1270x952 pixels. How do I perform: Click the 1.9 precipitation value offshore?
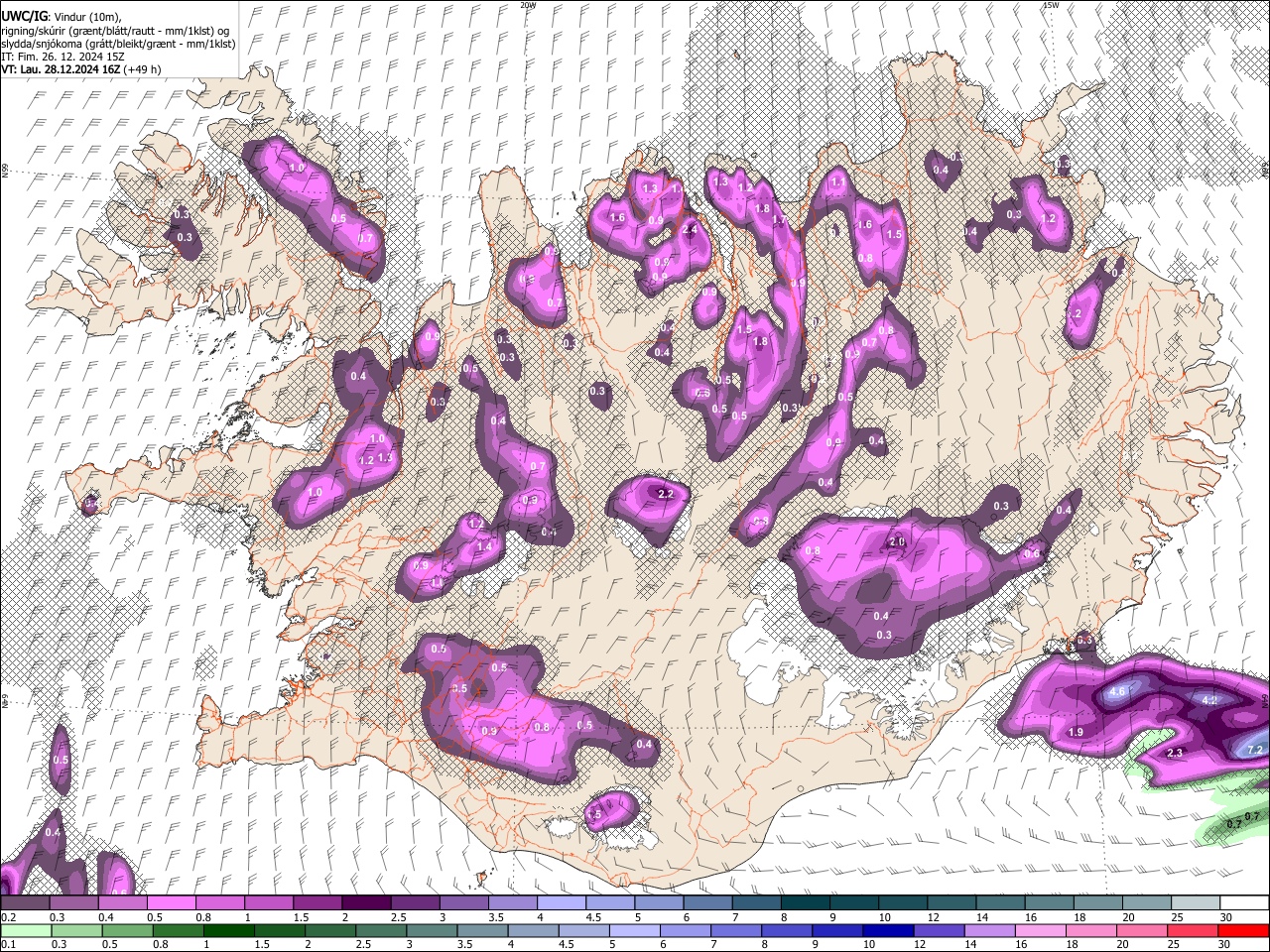click(x=1076, y=732)
